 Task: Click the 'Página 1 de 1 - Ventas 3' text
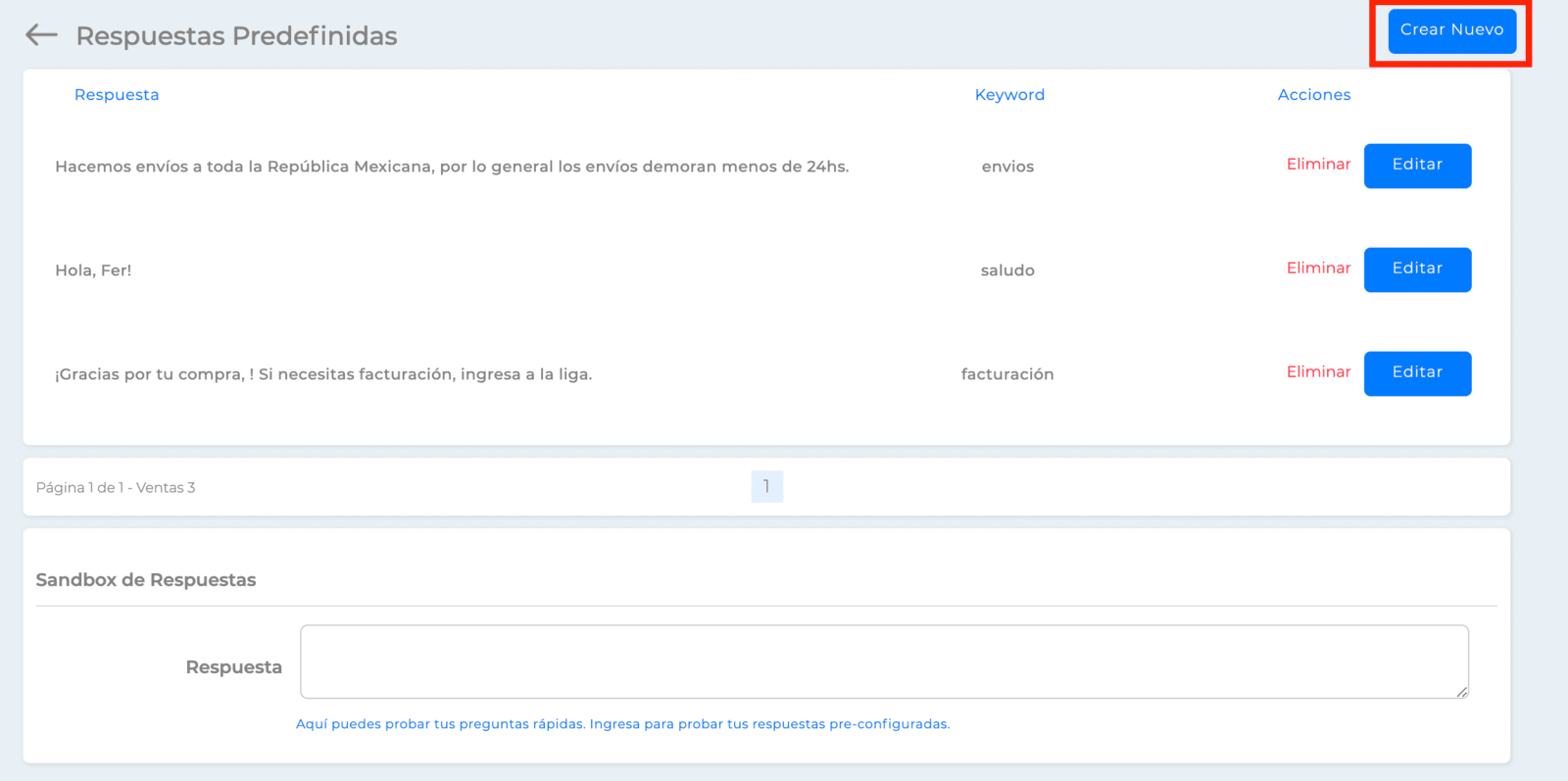[116, 488]
